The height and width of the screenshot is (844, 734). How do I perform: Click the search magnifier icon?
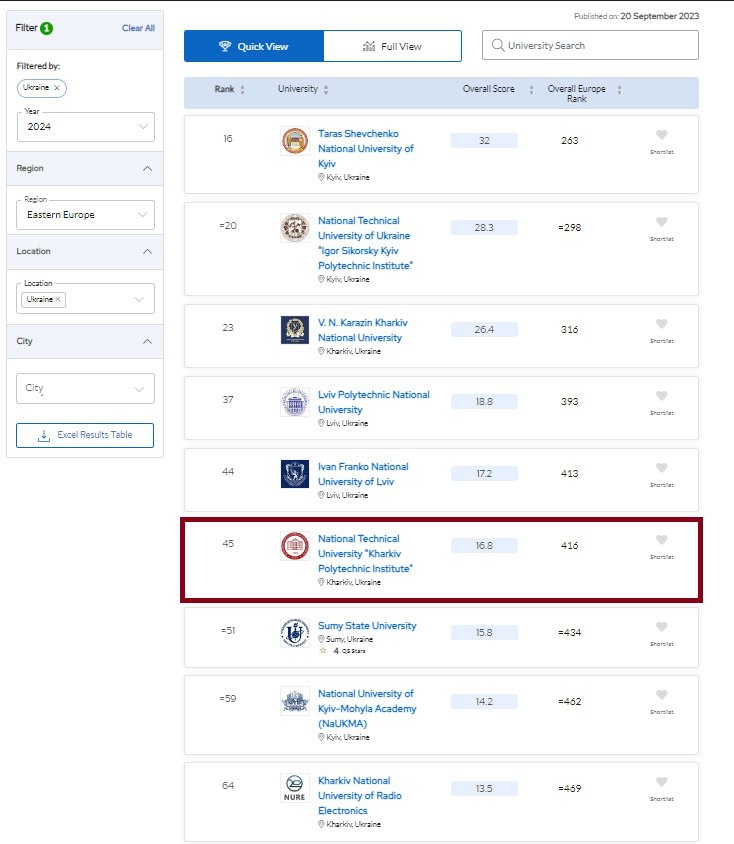tap(498, 45)
